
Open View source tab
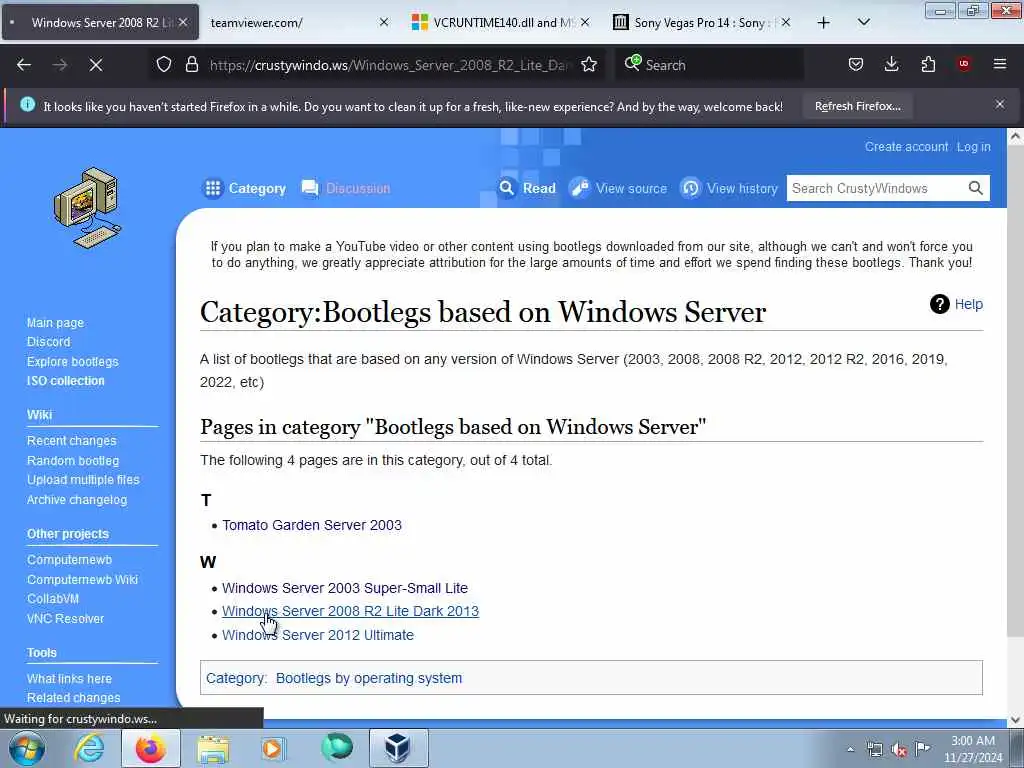618,188
